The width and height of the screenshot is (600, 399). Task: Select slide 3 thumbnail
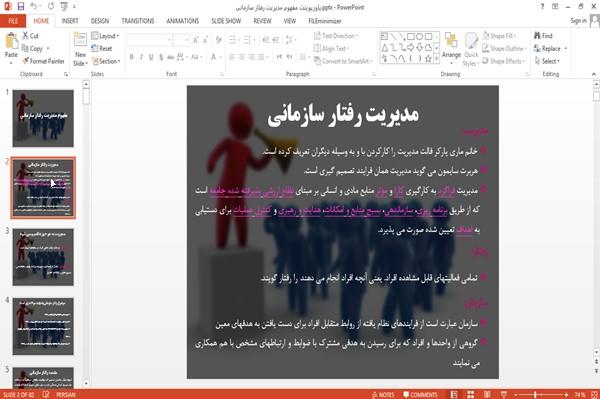pos(43,257)
